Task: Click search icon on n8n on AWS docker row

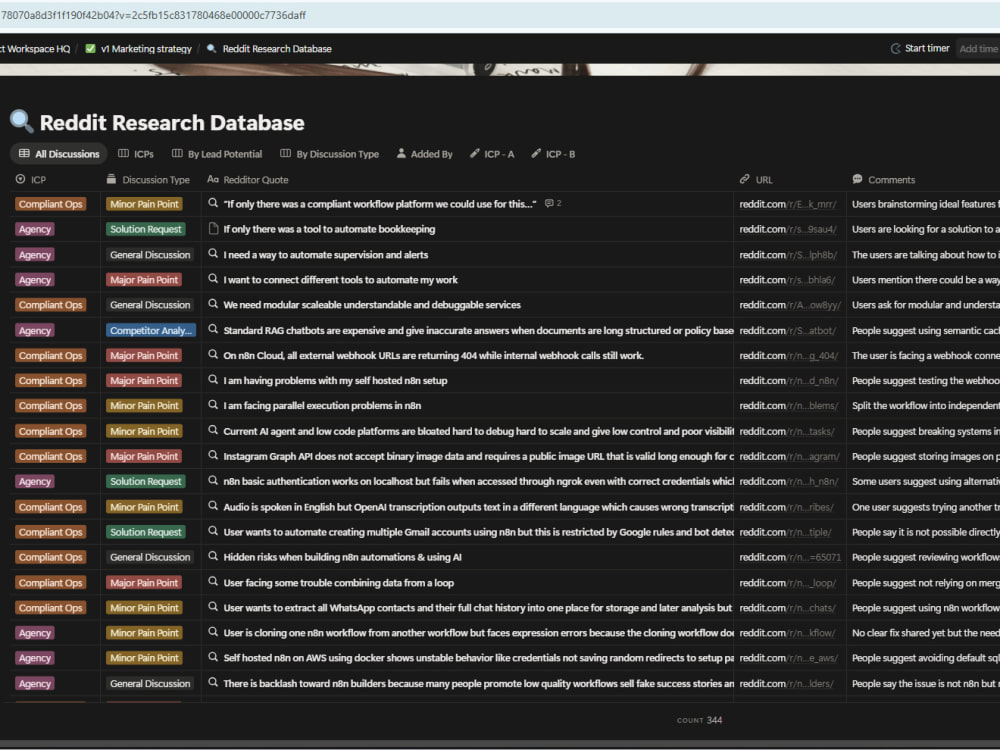Action: [x=213, y=656]
